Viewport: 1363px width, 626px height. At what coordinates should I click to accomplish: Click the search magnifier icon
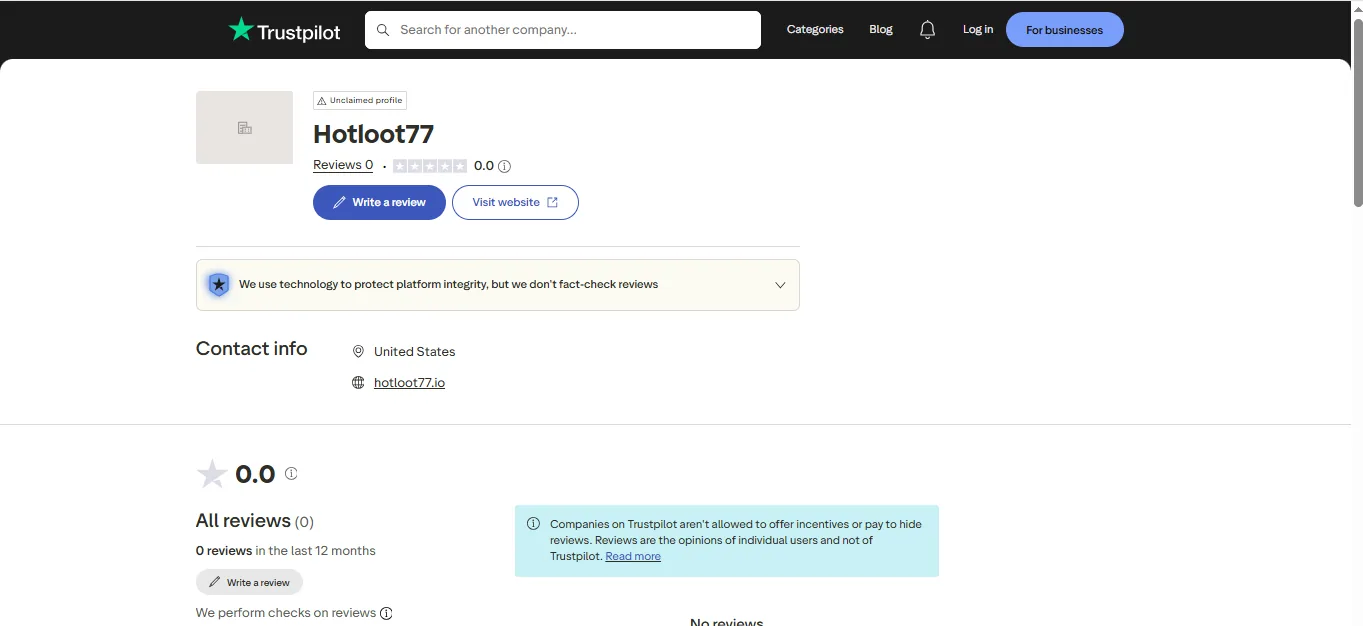tap(383, 30)
